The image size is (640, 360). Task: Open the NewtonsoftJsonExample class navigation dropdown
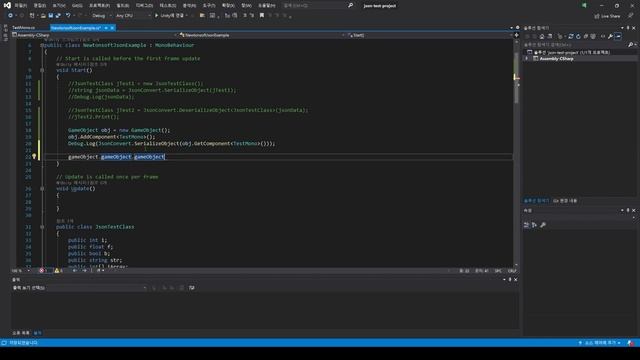pyautogui.click(x=262, y=35)
